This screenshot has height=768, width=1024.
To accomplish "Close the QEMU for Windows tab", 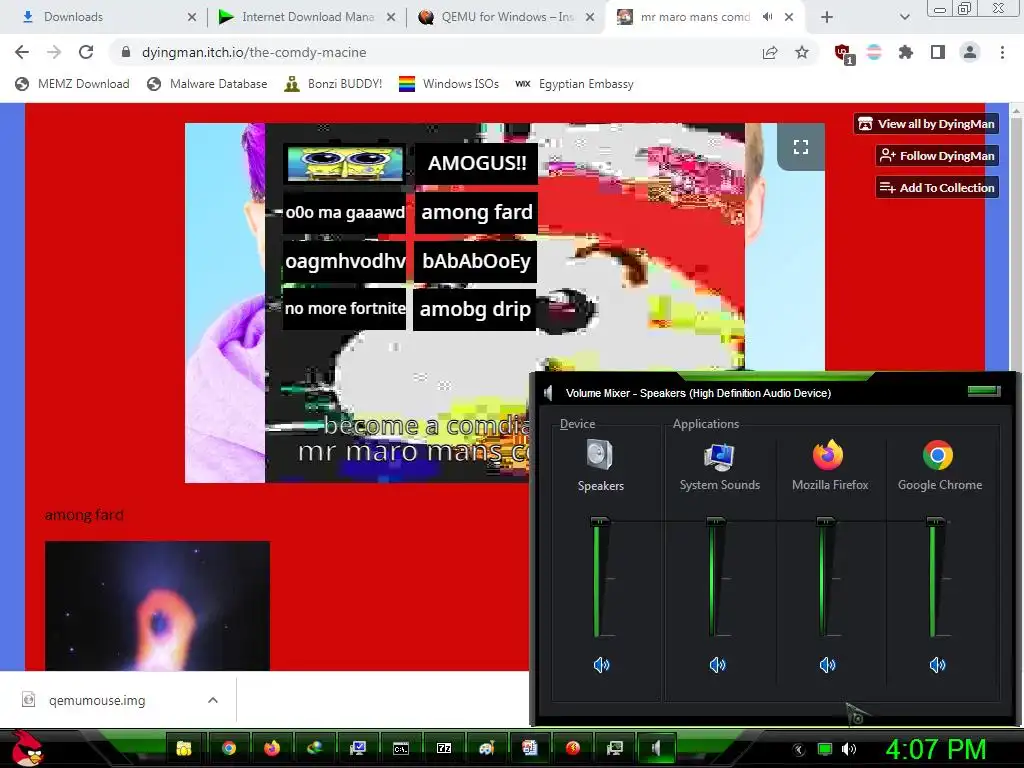I will click(590, 17).
